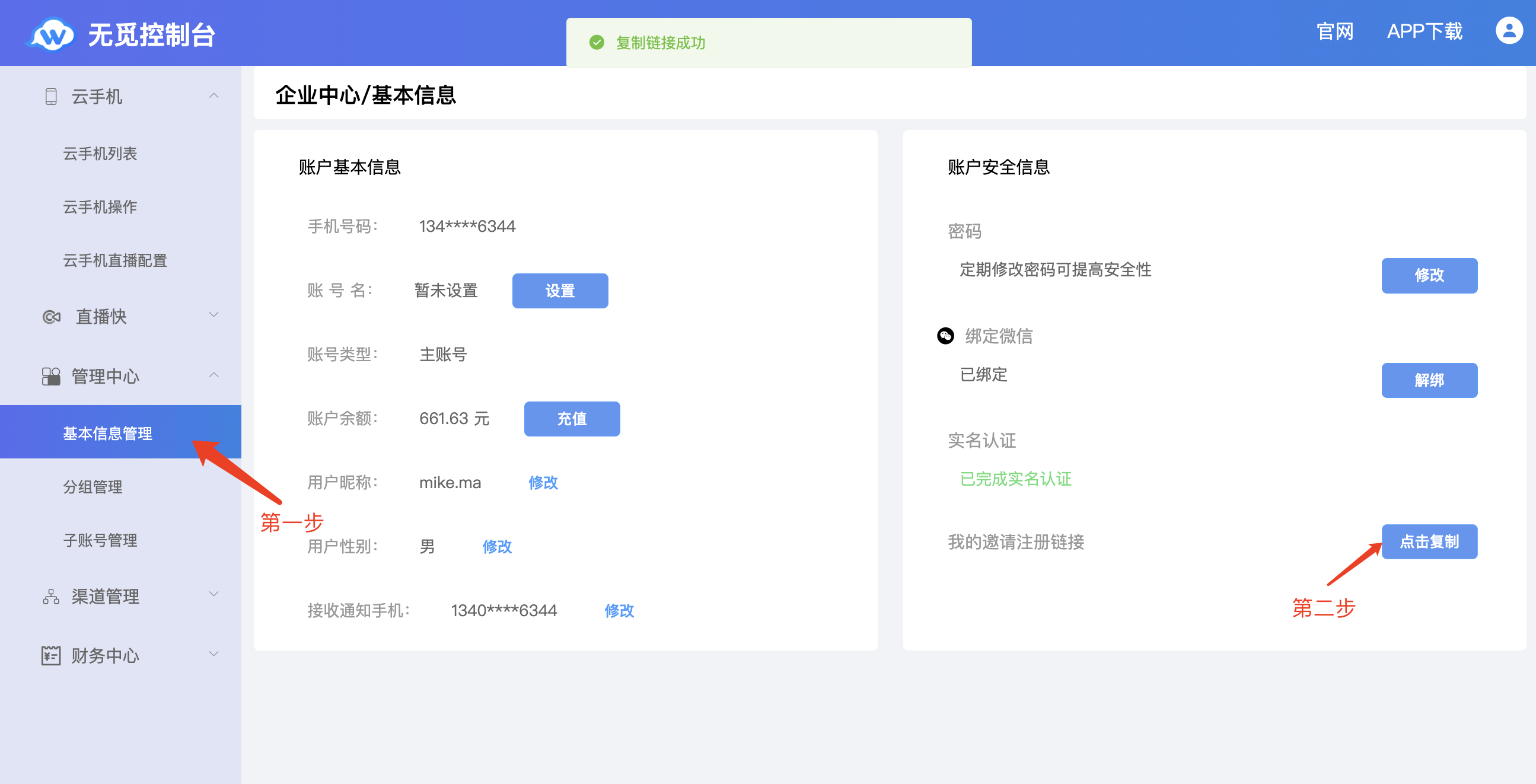
Task: Expand the 直播快 menu chevron
Action: pyautogui.click(x=214, y=315)
